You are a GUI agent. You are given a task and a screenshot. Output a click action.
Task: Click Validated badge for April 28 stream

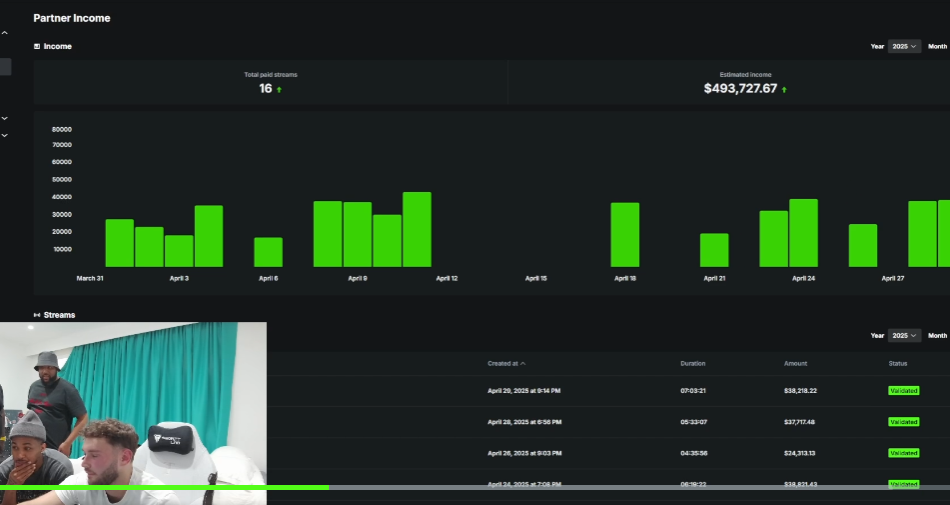(903, 421)
